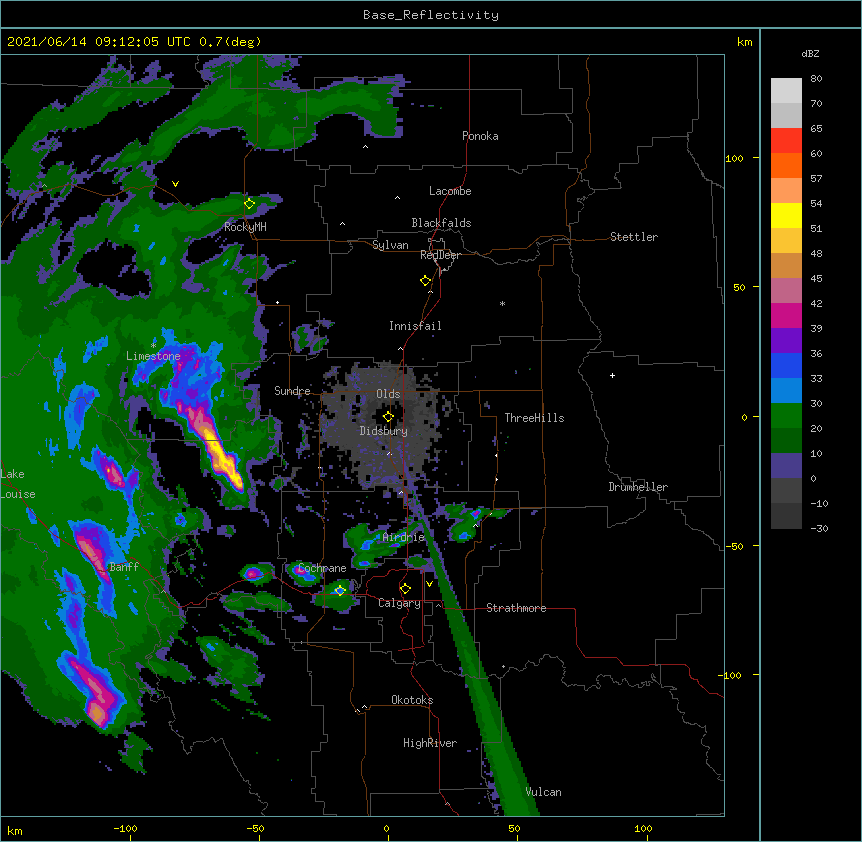Click the yellow diamond marker above RockyMH

(x=250, y=203)
